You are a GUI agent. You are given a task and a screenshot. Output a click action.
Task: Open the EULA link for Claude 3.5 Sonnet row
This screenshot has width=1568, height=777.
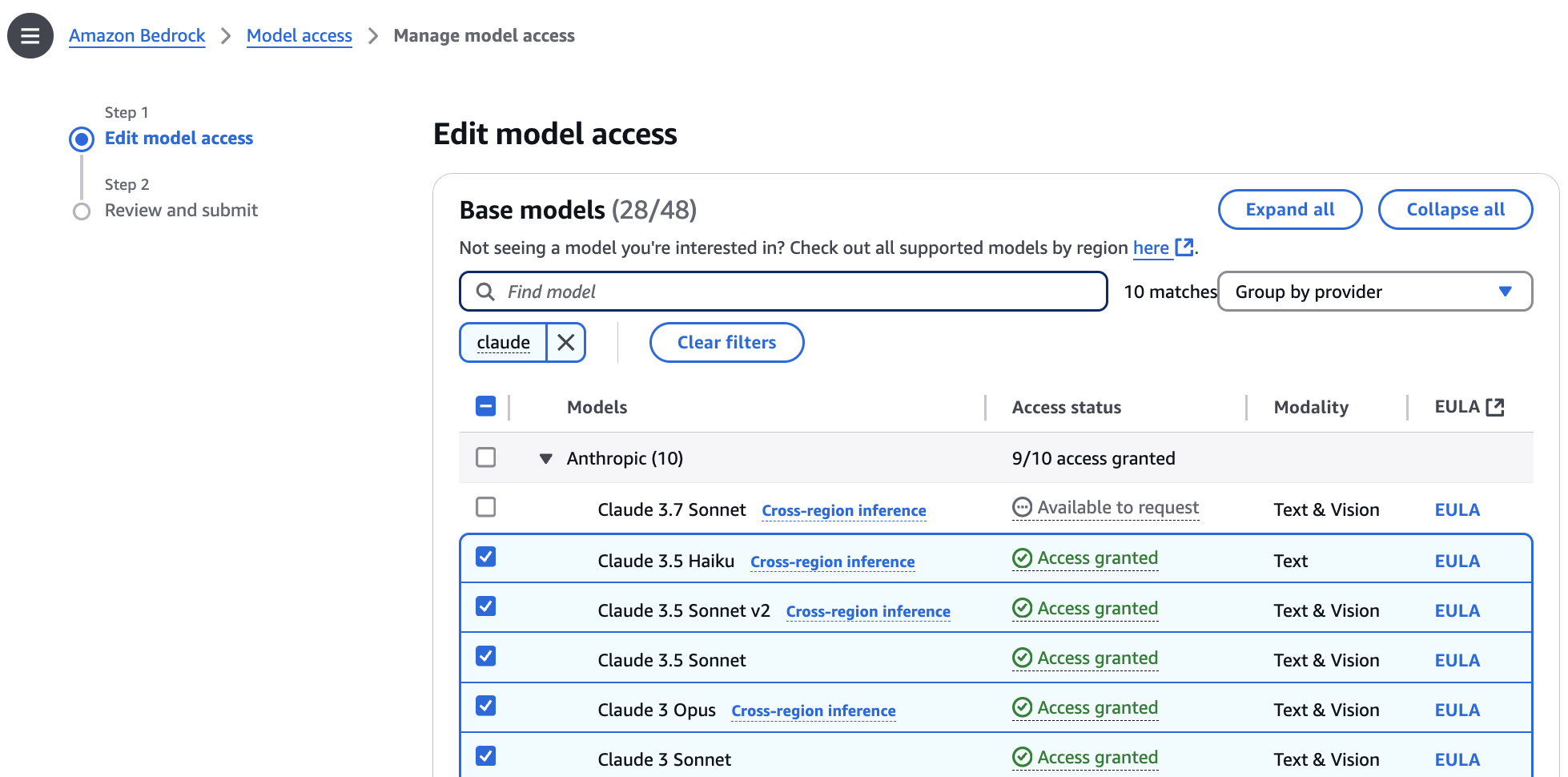click(x=1457, y=661)
